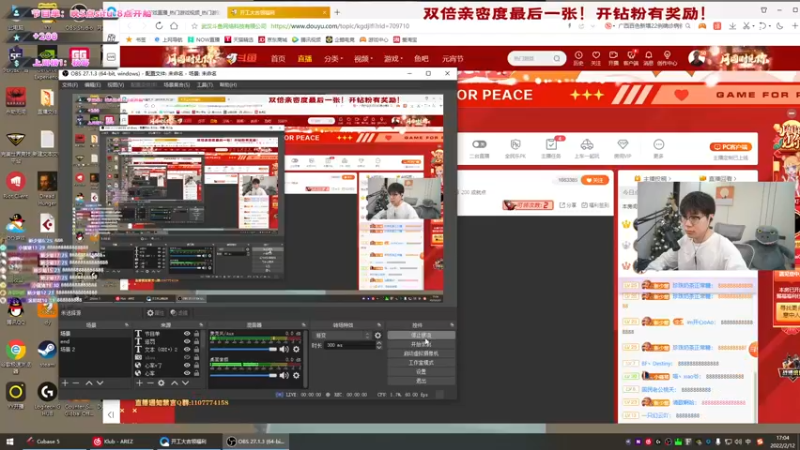Click the 滤镜 filters button above OBS scenes
800x450 pixels.
point(179,313)
